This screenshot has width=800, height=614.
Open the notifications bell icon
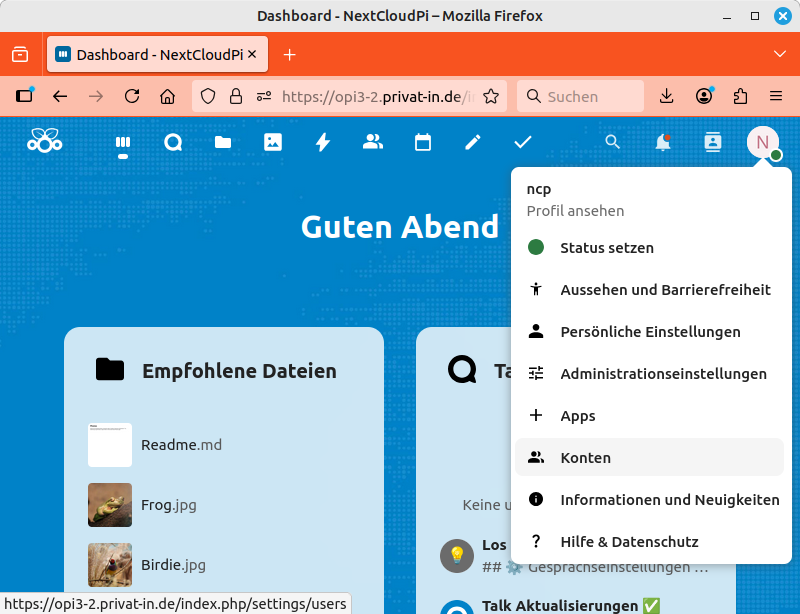[663, 142]
